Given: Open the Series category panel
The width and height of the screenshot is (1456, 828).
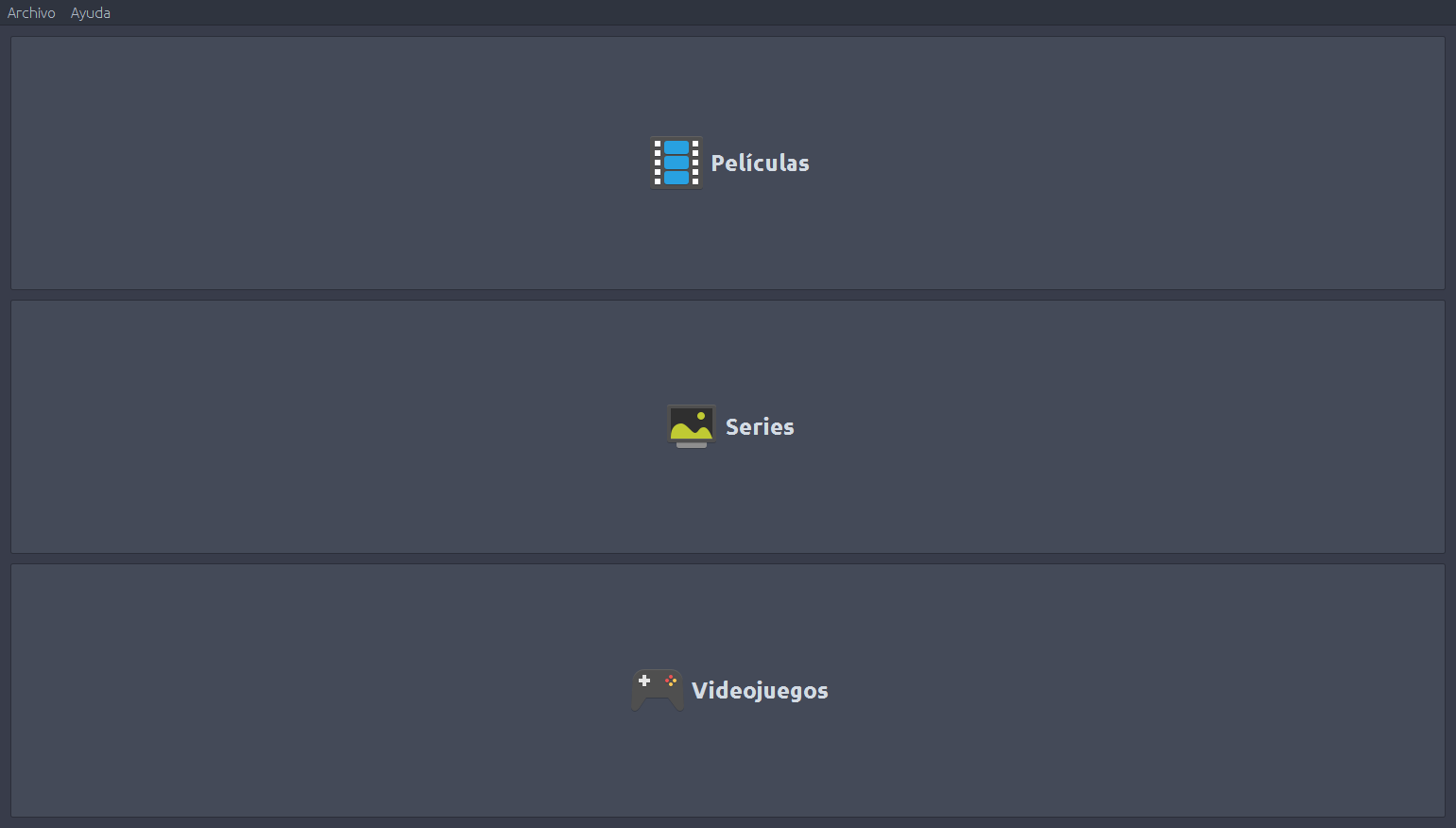Looking at the screenshot, I should point(378,426).
